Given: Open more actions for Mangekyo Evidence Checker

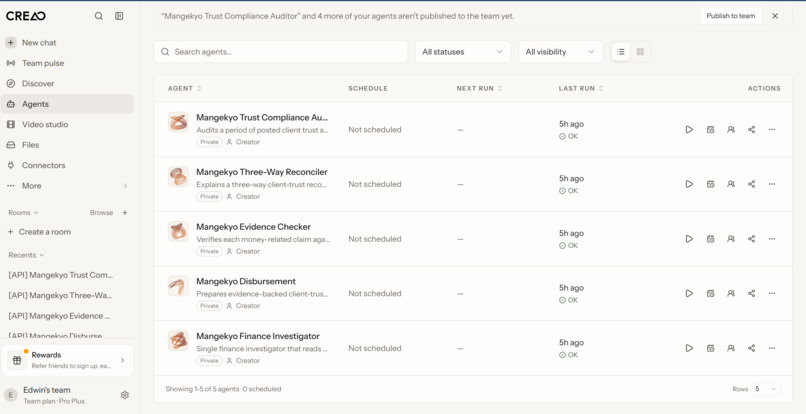Looking at the screenshot, I should click(772, 239).
